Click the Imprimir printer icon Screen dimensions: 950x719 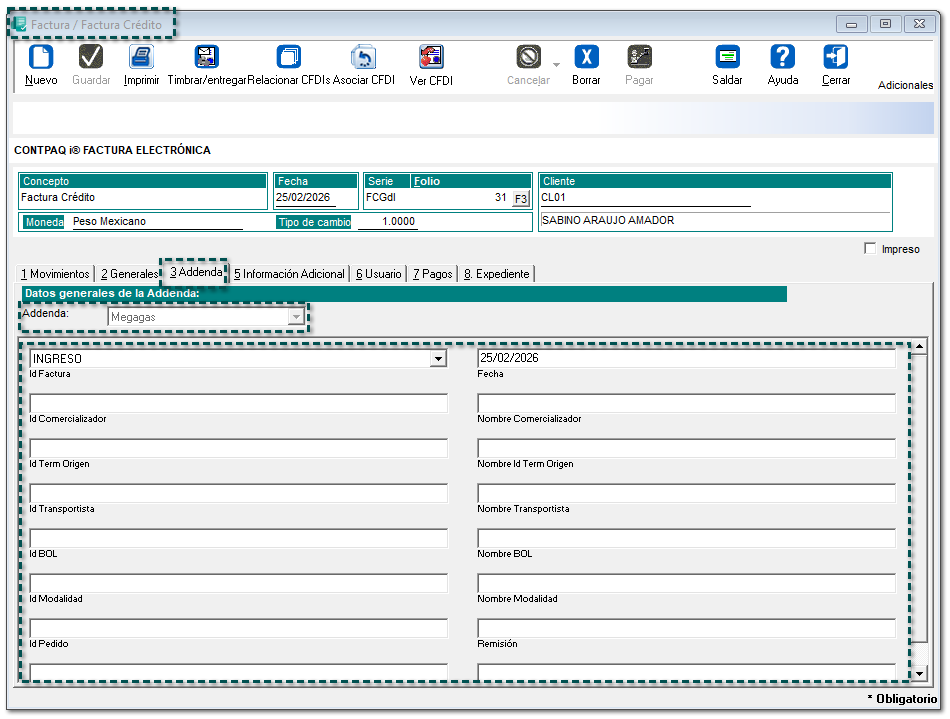(141, 57)
